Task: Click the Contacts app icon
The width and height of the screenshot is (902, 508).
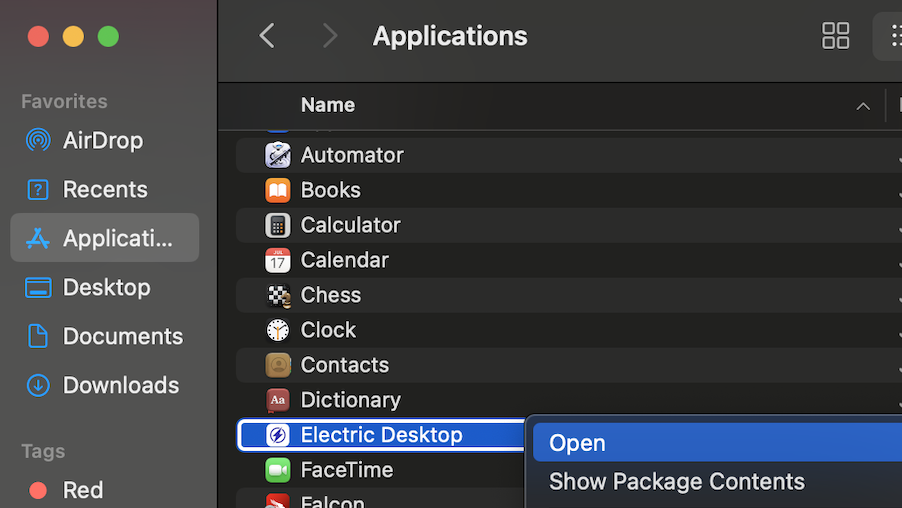Action: pos(278,365)
